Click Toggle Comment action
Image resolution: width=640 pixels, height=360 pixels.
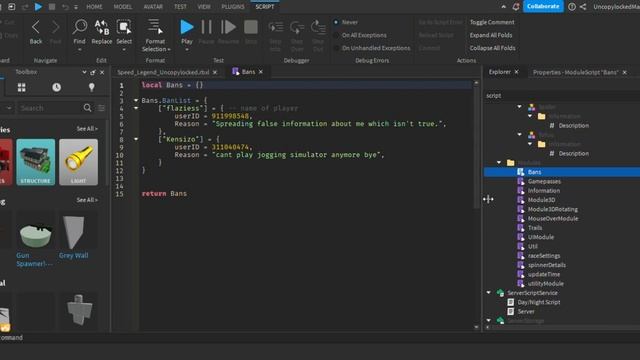492,22
